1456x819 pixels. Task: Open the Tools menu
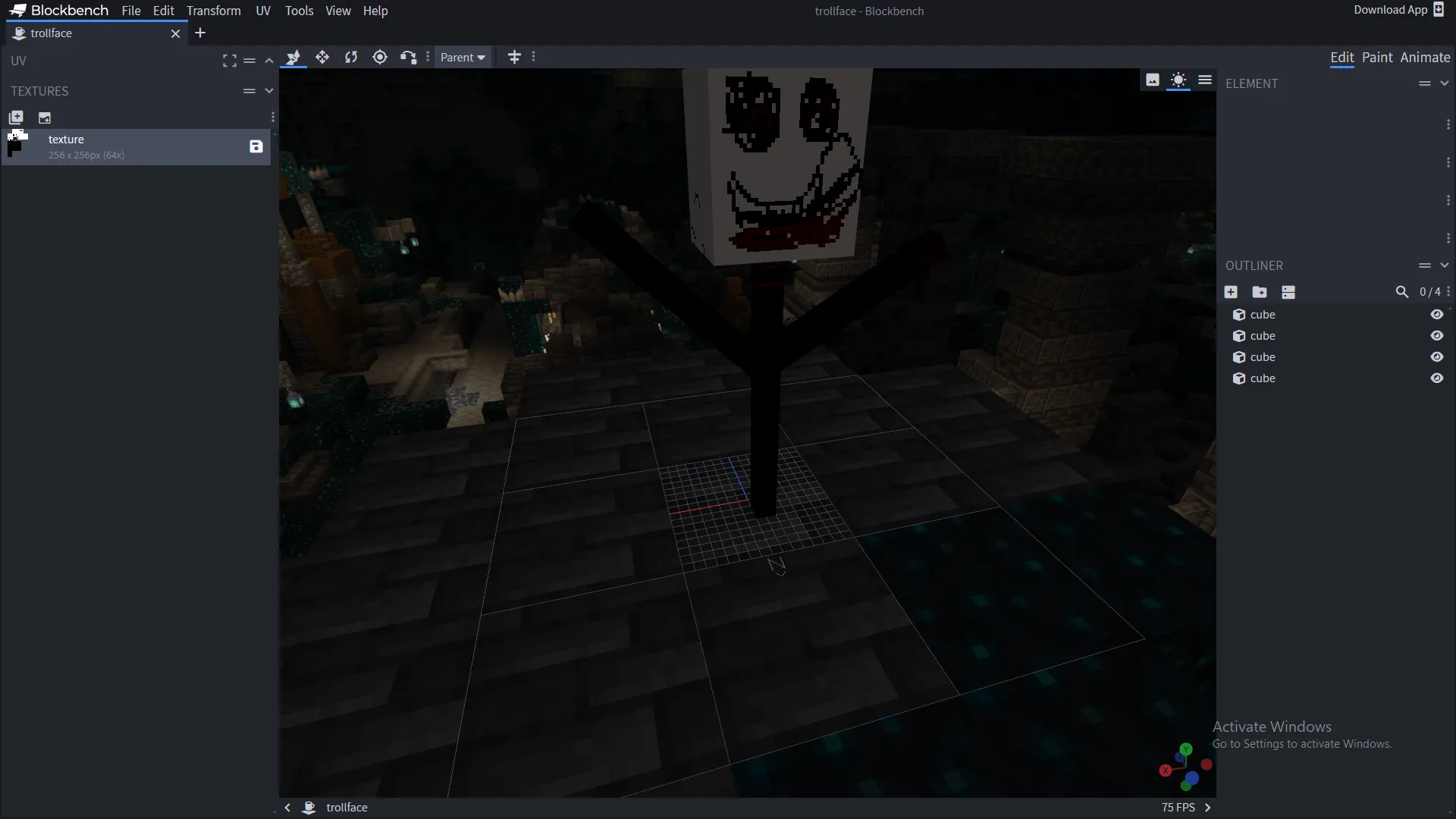coord(299,11)
